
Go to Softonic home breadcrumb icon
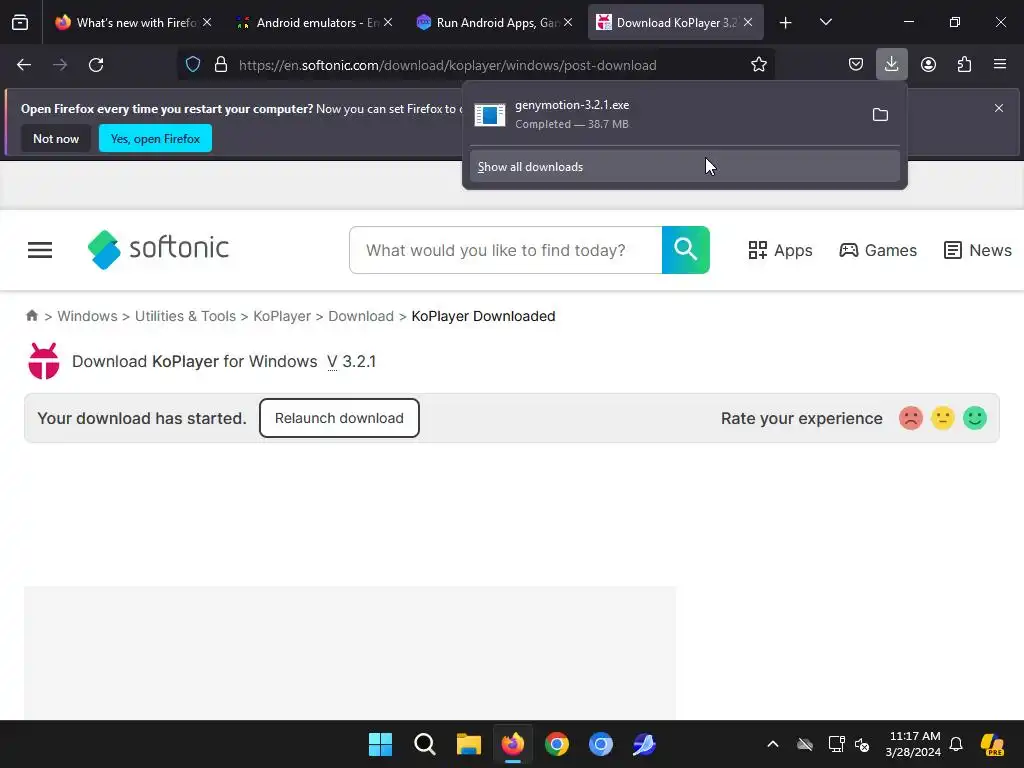pyautogui.click(x=31, y=316)
